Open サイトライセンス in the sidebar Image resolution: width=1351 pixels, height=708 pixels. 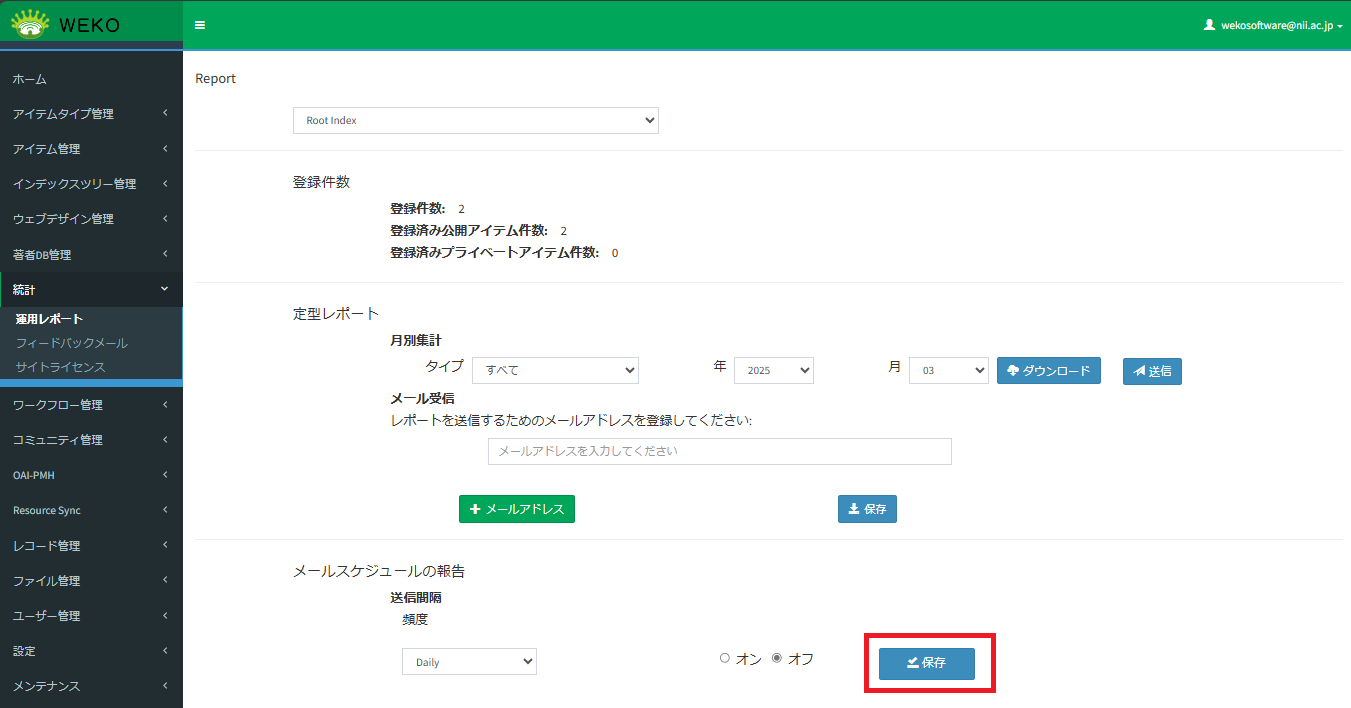pos(60,367)
